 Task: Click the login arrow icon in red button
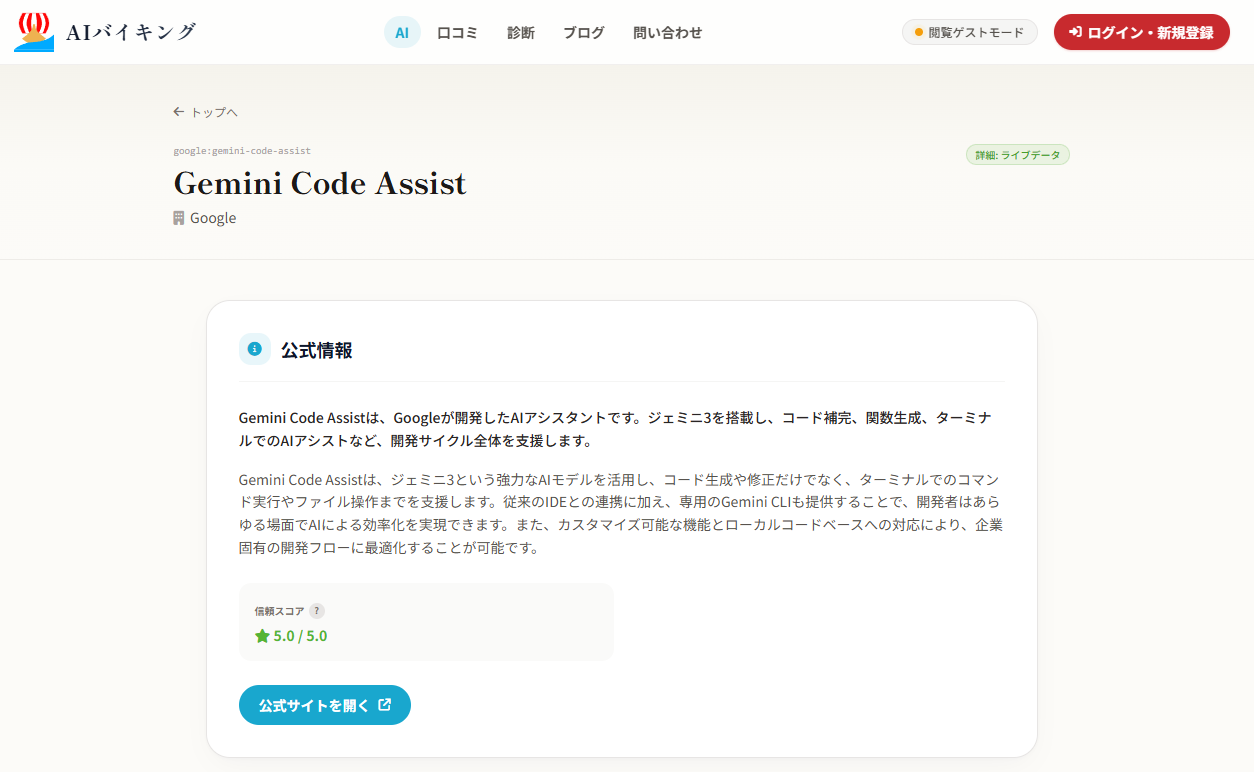pos(1076,32)
